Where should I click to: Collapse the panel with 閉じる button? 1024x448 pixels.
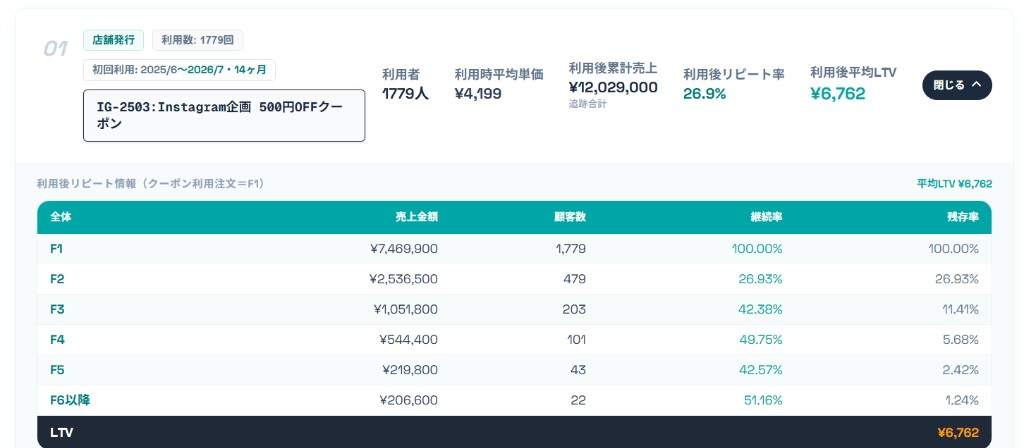tap(957, 85)
